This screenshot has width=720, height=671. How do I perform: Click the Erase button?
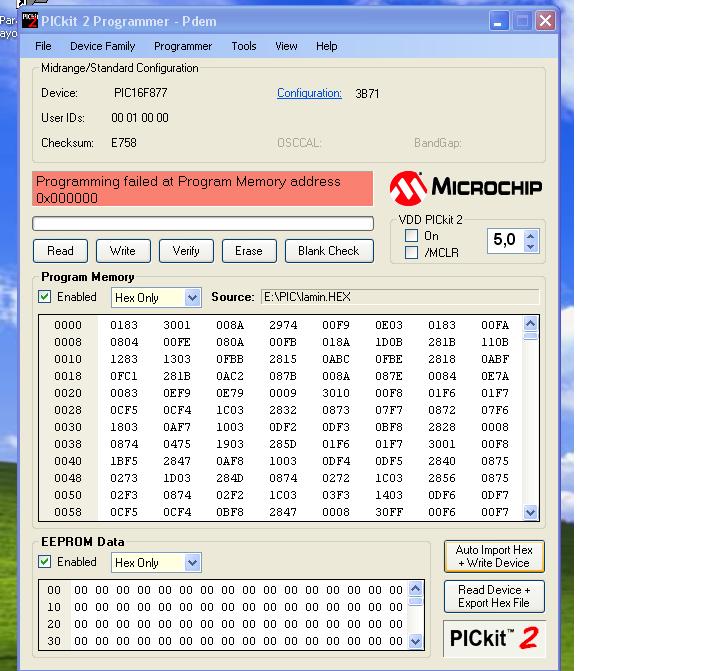click(249, 251)
